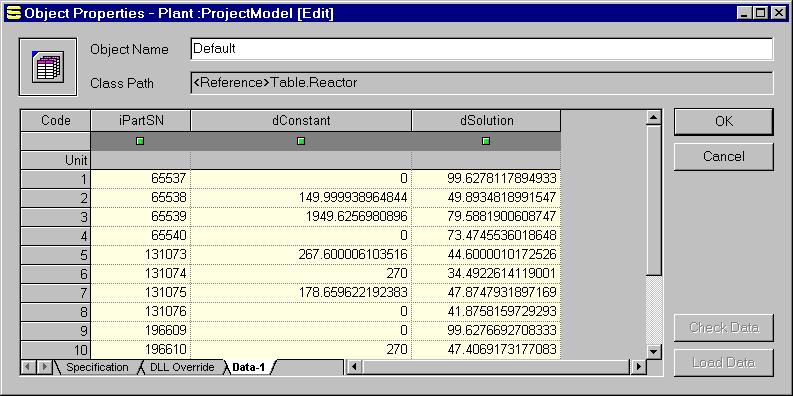Click cell value 196610
This screenshot has width=793, height=396.
pyautogui.click(x=141, y=349)
